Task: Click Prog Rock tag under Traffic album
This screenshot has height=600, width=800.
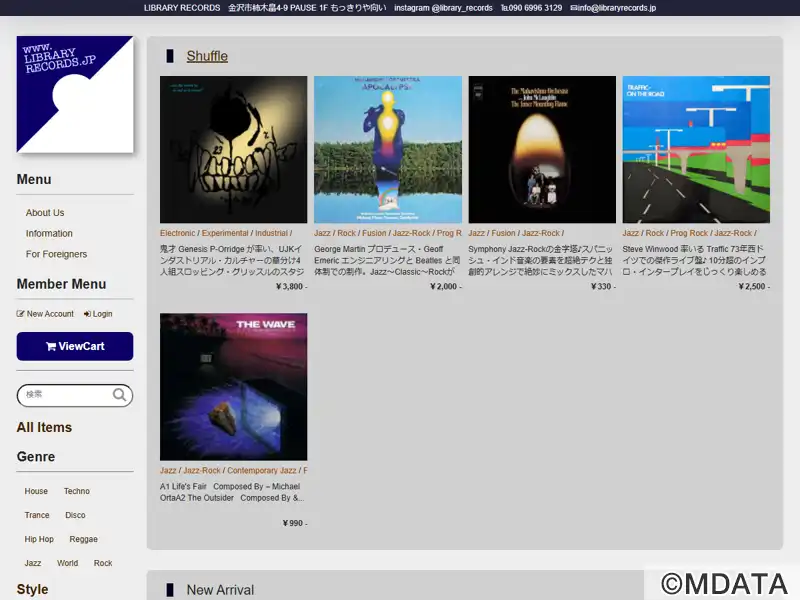Action: point(689,233)
